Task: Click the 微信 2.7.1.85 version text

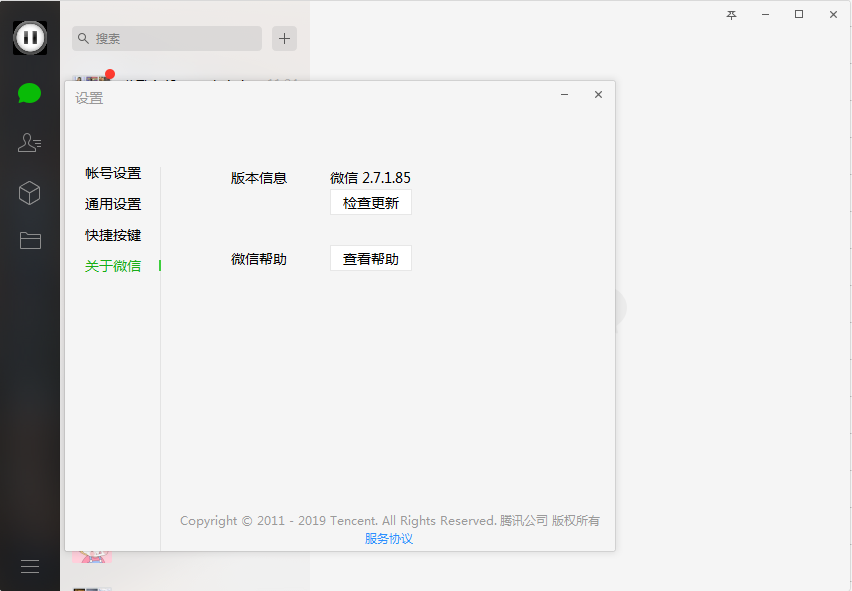Action: point(370,178)
